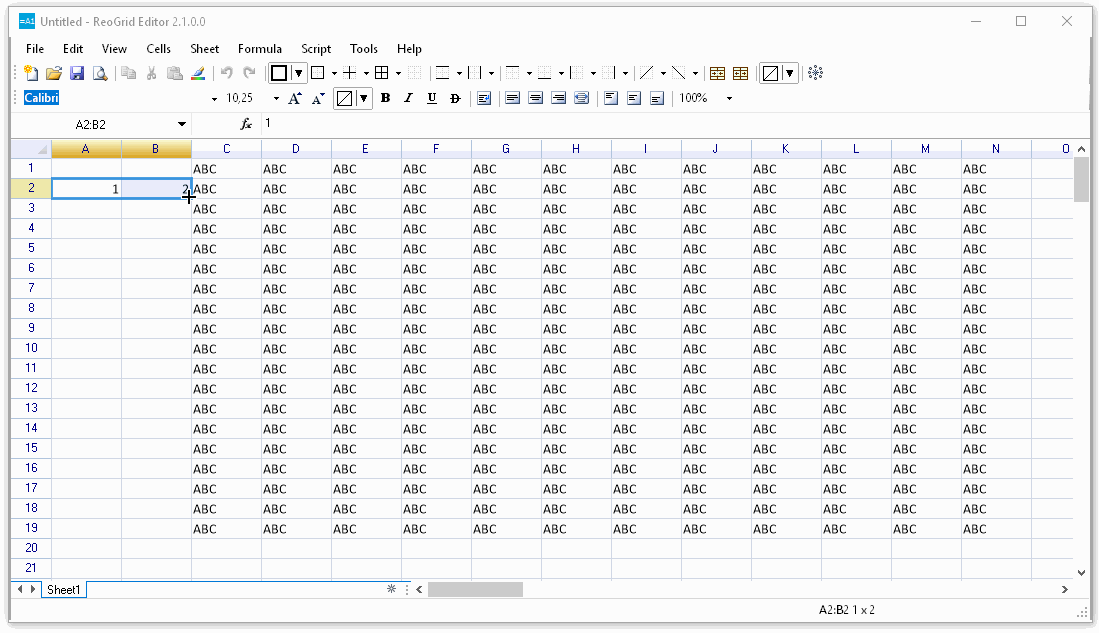The height and width of the screenshot is (633, 1099).
Task: Click the snowflake freeze panes icon
Action: [x=815, y=73]
